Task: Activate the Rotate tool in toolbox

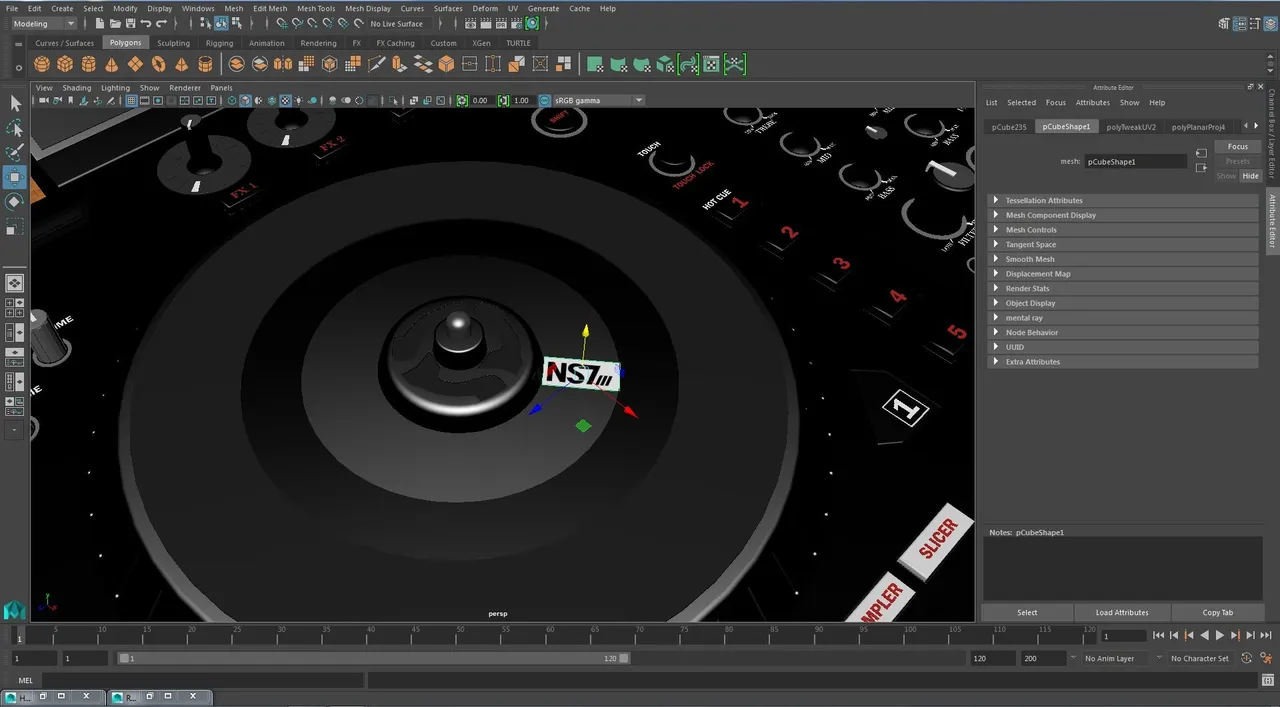Action: tap(15, 202)
